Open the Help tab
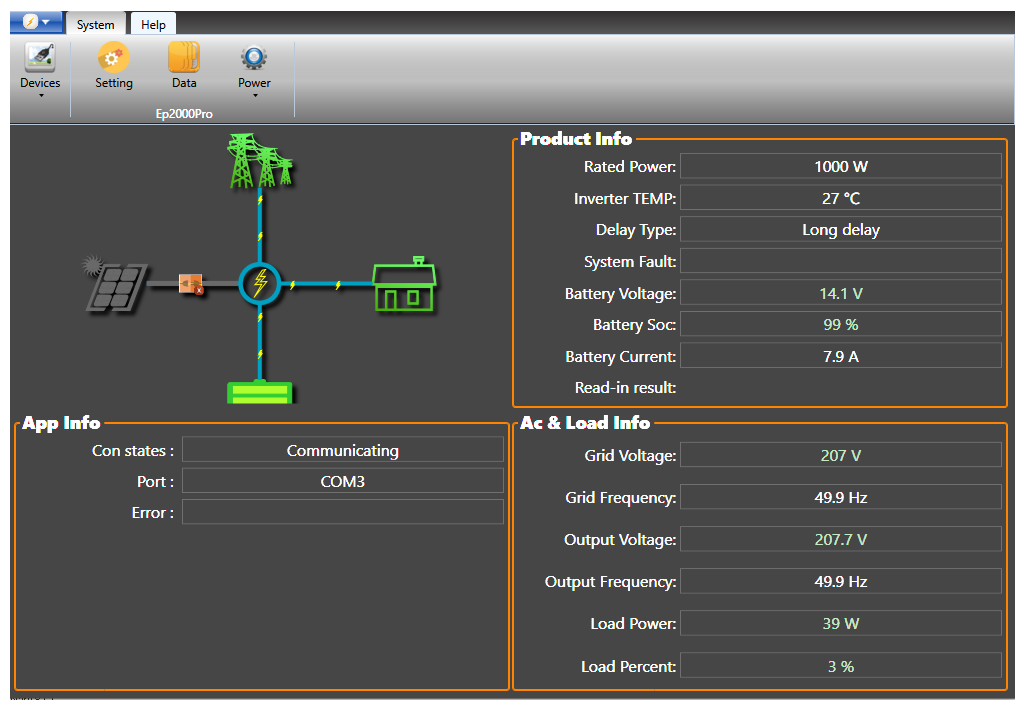The height and width of the screenshot is (710, 1026). [153, 25]
